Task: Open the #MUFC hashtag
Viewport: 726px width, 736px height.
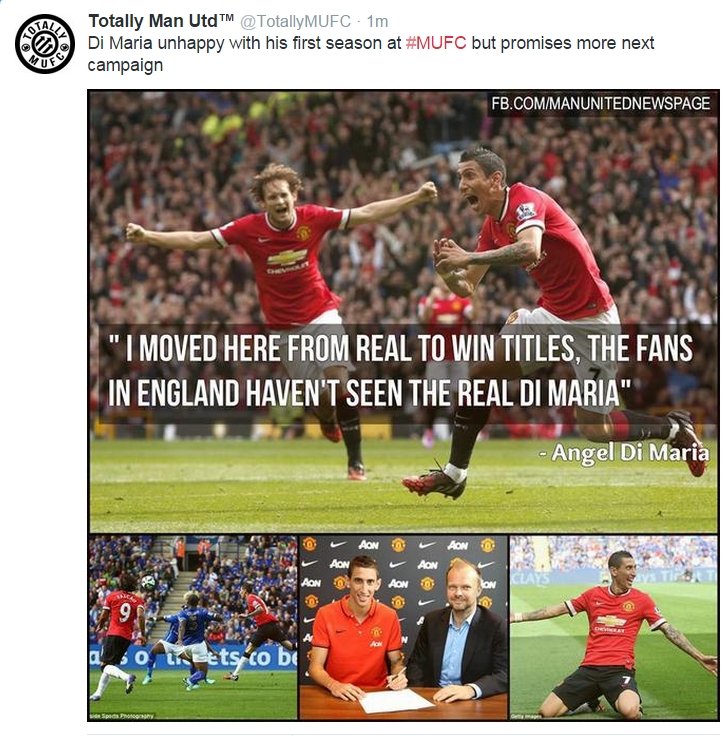Action: pyautogui.click(x=436, y=43)
